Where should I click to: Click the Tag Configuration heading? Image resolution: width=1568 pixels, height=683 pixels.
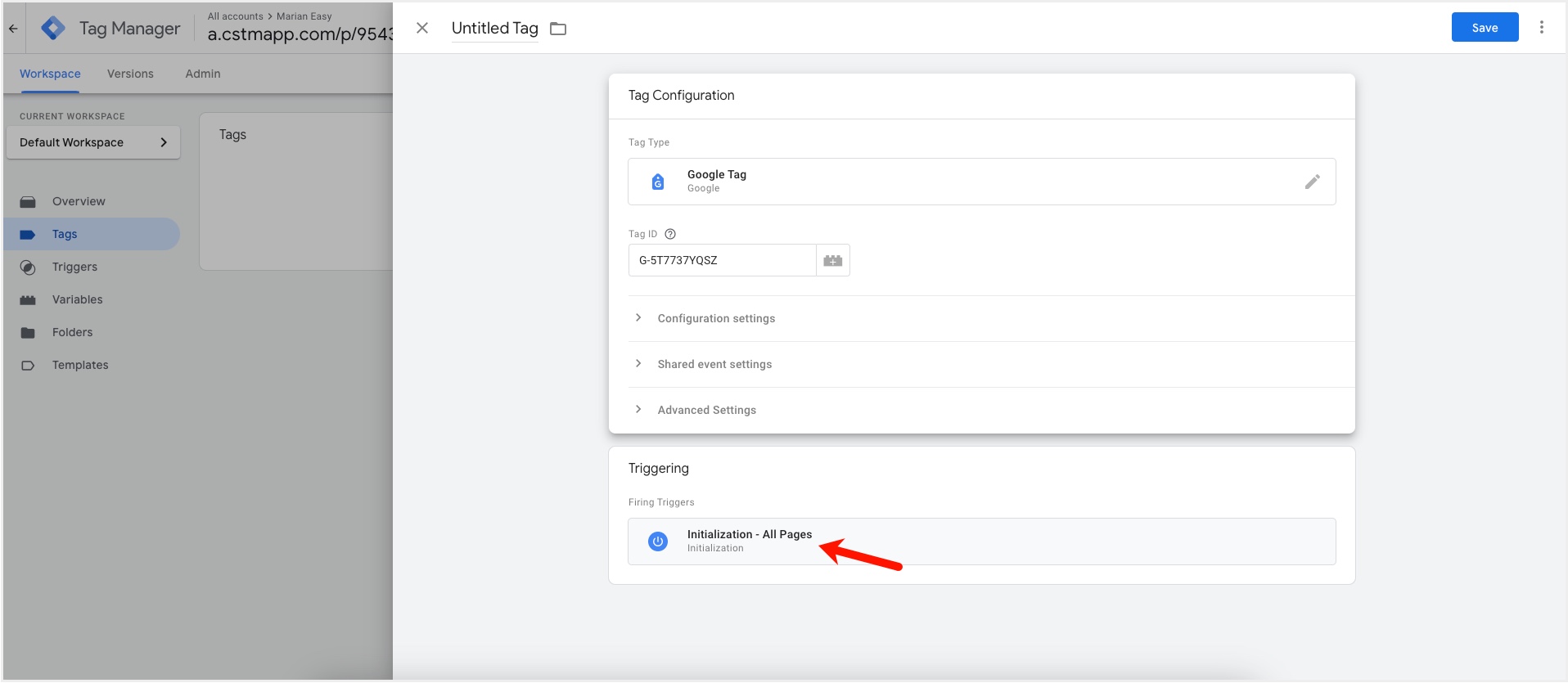[681, 96]
